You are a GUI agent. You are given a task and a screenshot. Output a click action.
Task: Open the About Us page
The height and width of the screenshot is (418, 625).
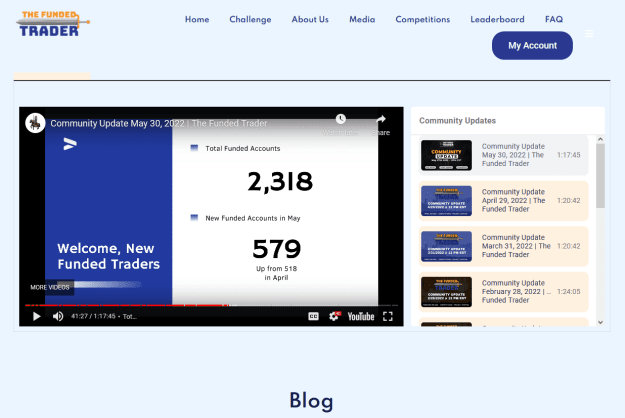[310, 19]
